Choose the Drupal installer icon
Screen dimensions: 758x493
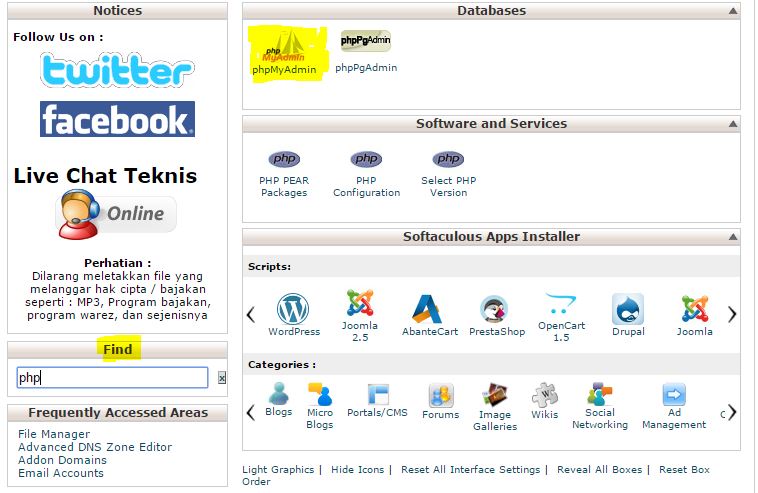628,311
